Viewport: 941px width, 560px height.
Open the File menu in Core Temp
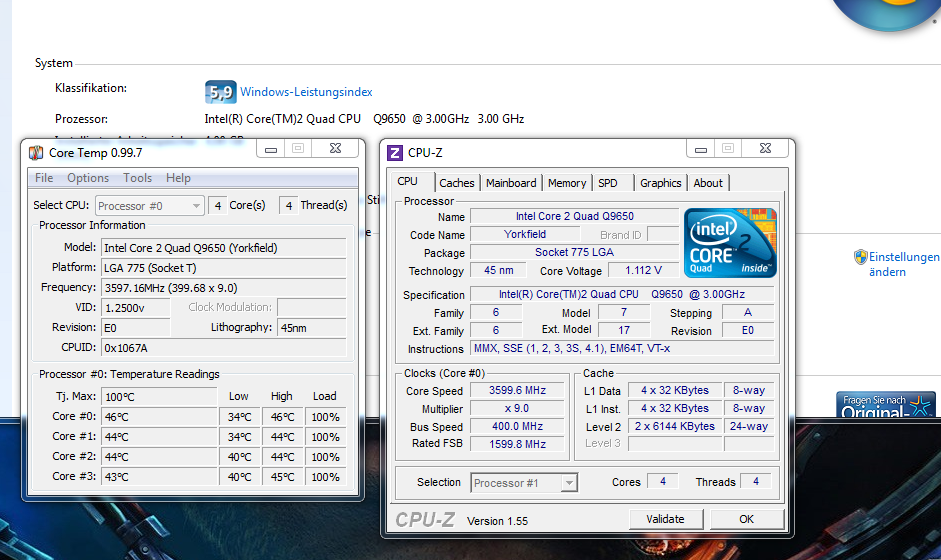click(44, 178)
